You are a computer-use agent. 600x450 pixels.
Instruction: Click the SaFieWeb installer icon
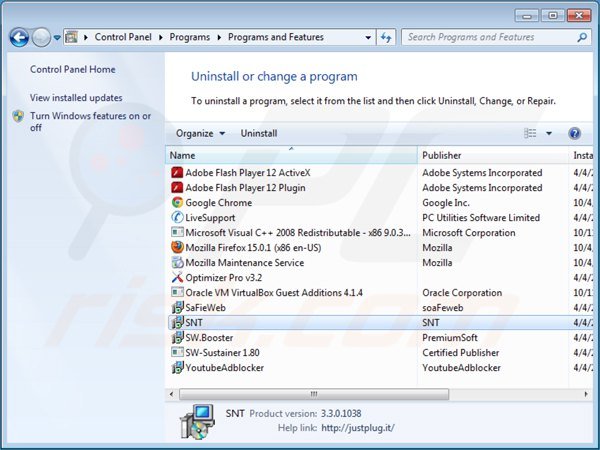tap(177, 307)
